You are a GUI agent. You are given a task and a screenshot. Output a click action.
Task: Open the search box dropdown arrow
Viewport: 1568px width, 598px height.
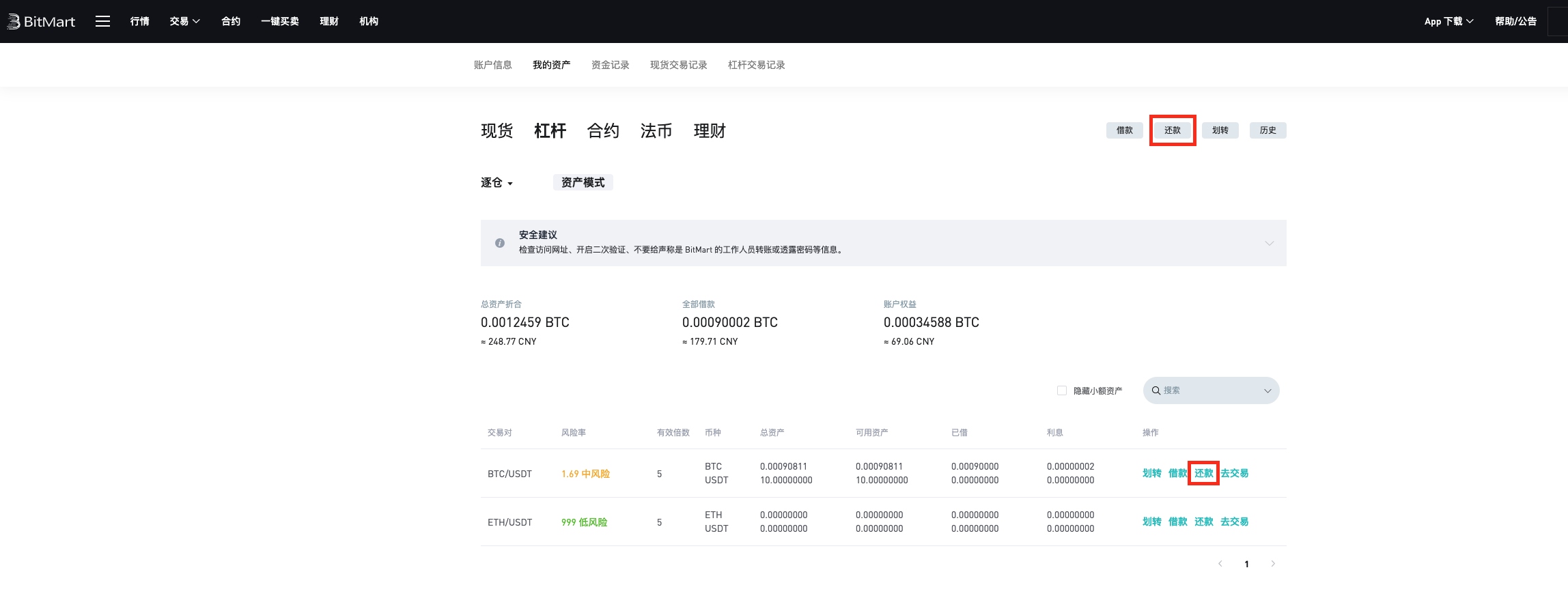click(1268, 391)
